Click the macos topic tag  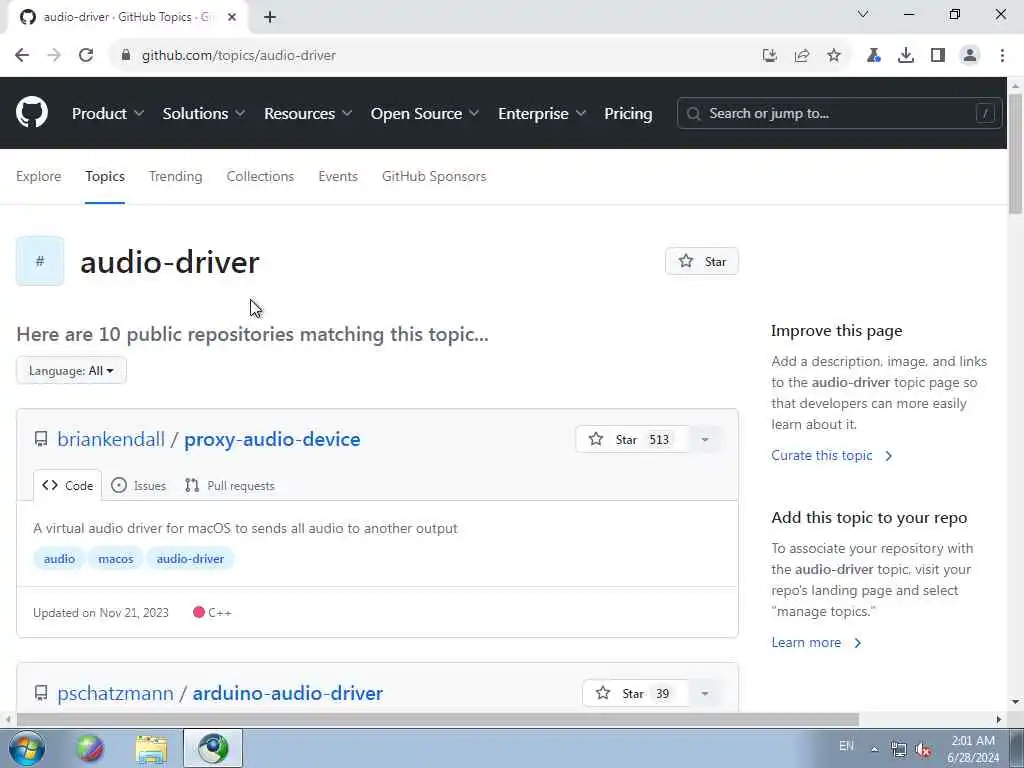point(116,559)
